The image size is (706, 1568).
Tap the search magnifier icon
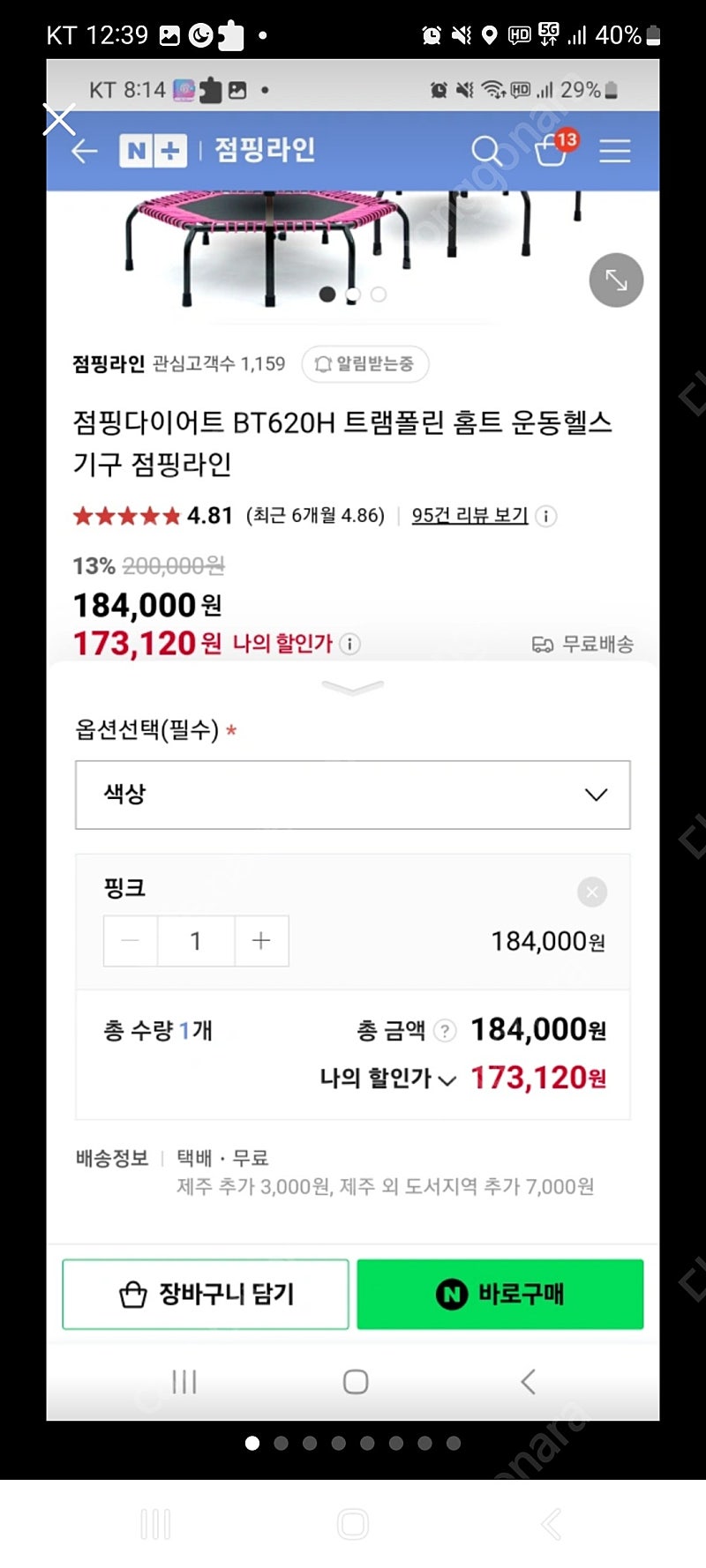pos(485,151)
